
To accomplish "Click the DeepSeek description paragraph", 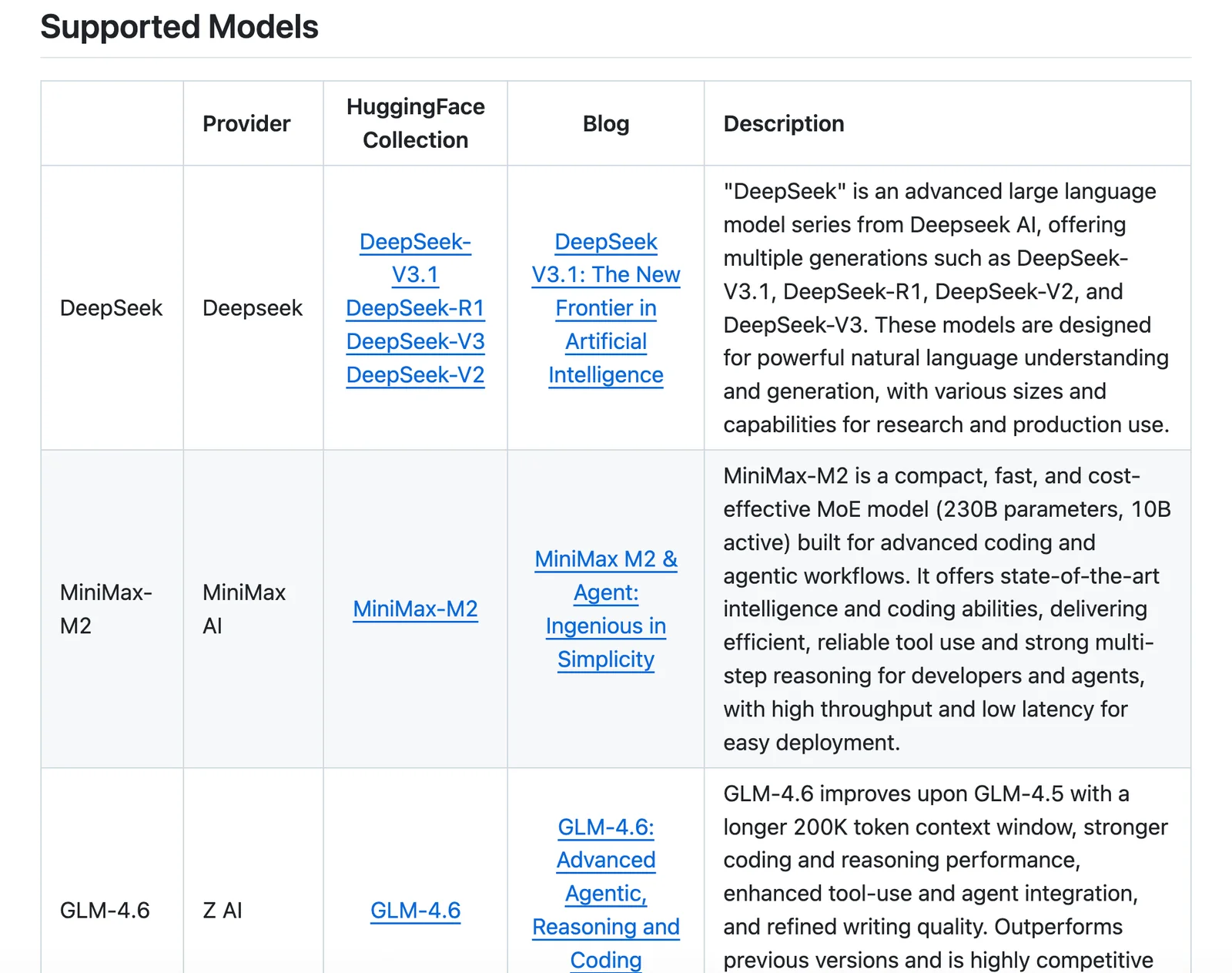I will click(x=946, y=308).
